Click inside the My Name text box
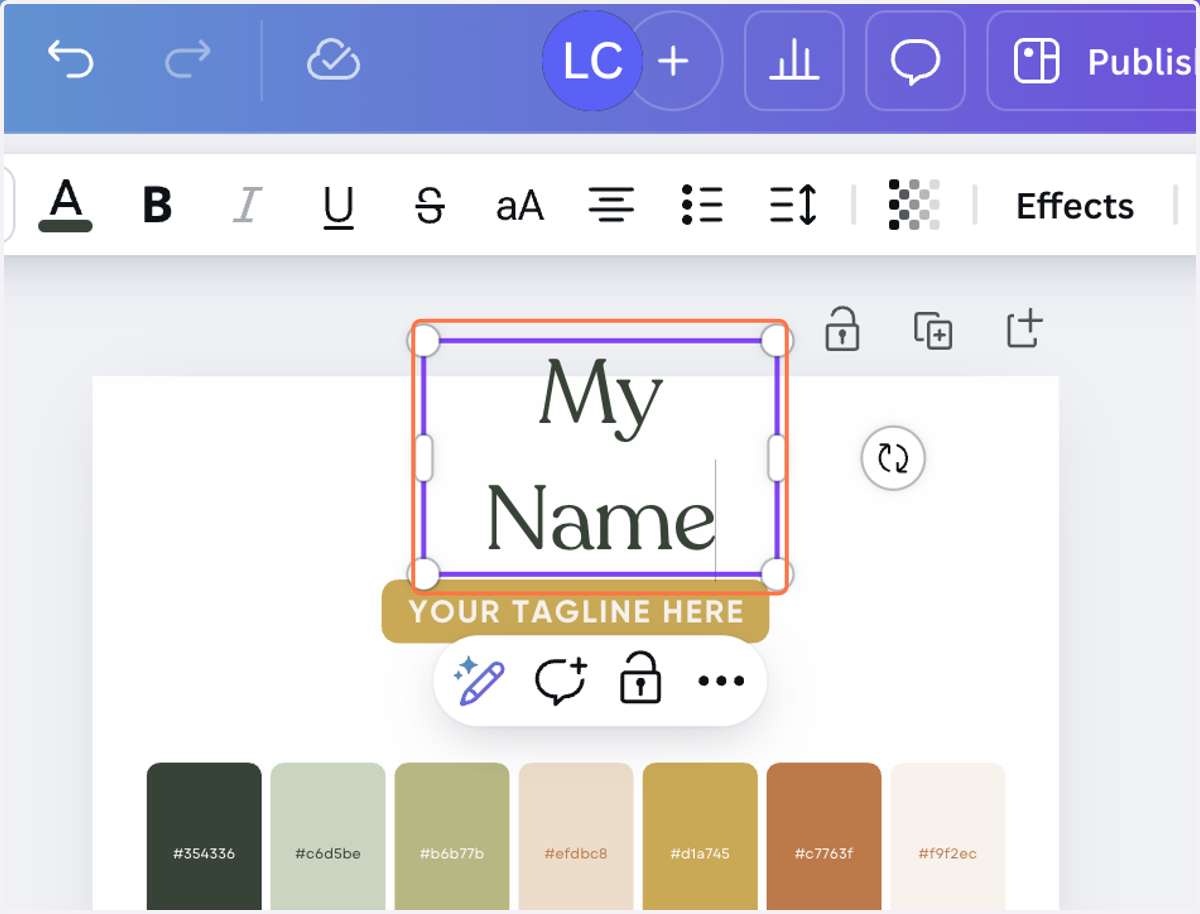Viewport: 1200px width, 914px height. (600, 457)
